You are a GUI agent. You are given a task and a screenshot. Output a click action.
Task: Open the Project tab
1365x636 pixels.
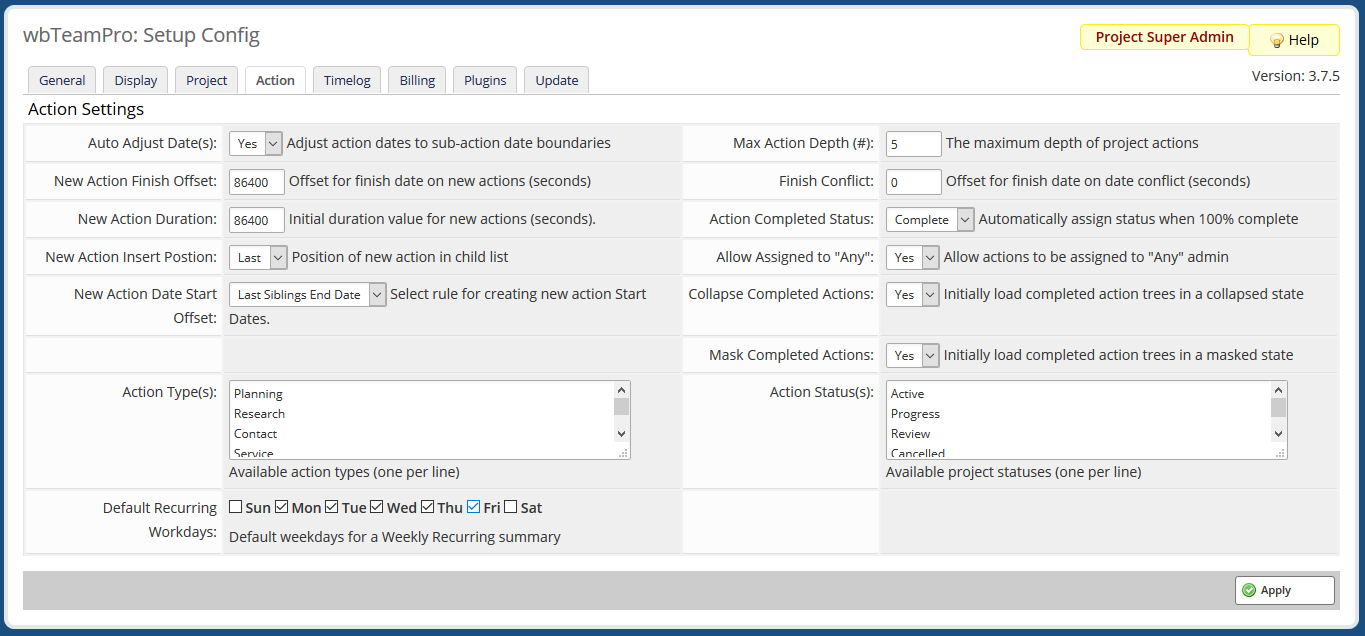coord(207,80)
